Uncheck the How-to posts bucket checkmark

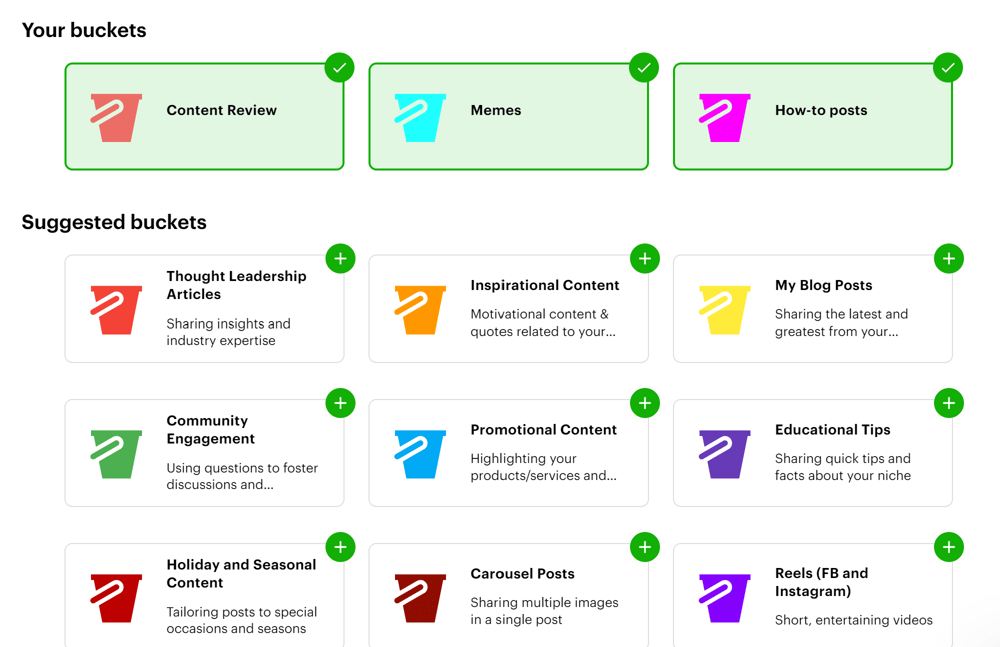tap(948, 67)
